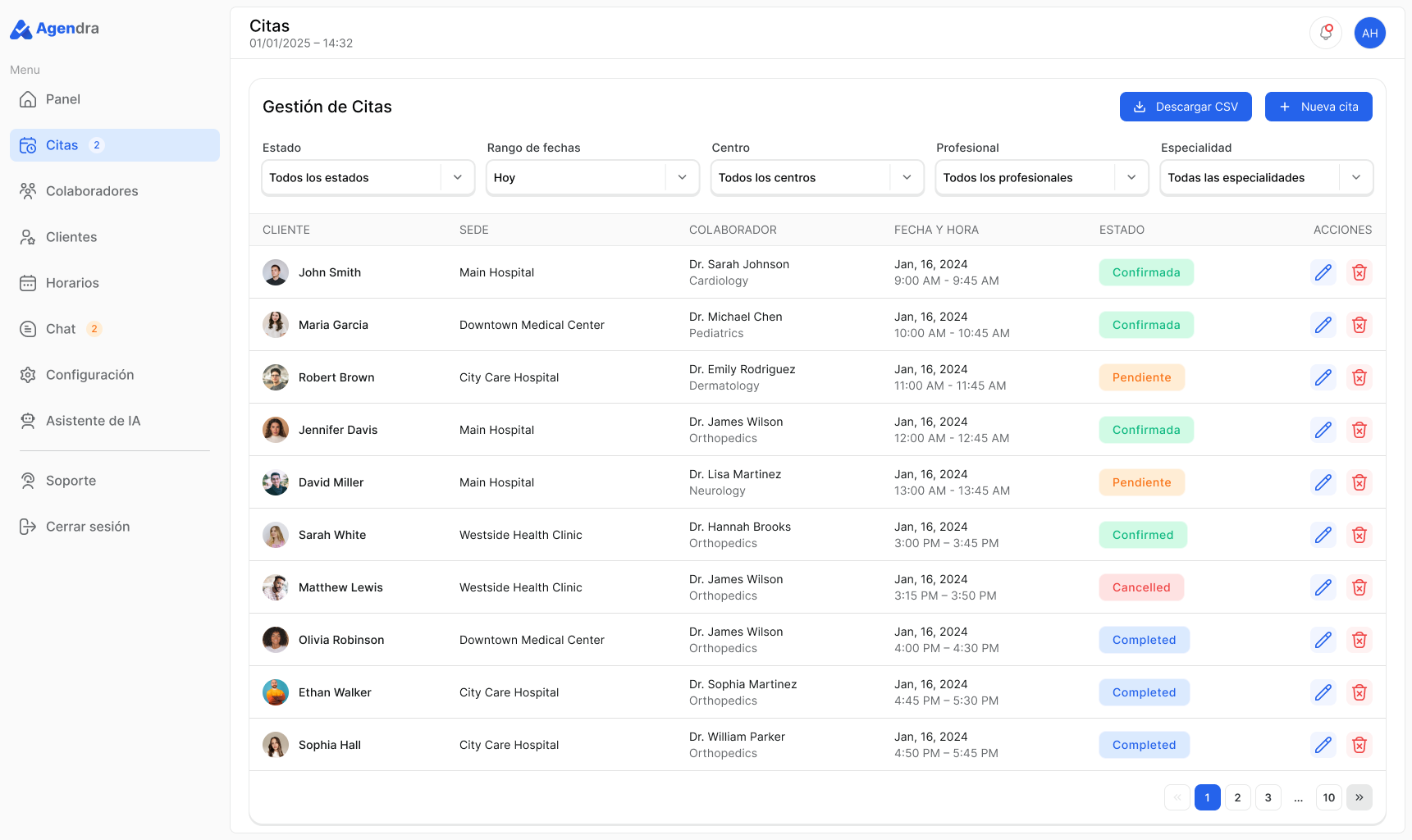The width and height of the screenshot is (1412, 840).
Task: Delete Matthew Lewis's cancelled appointment
Action: click(x=1359, y=587)
